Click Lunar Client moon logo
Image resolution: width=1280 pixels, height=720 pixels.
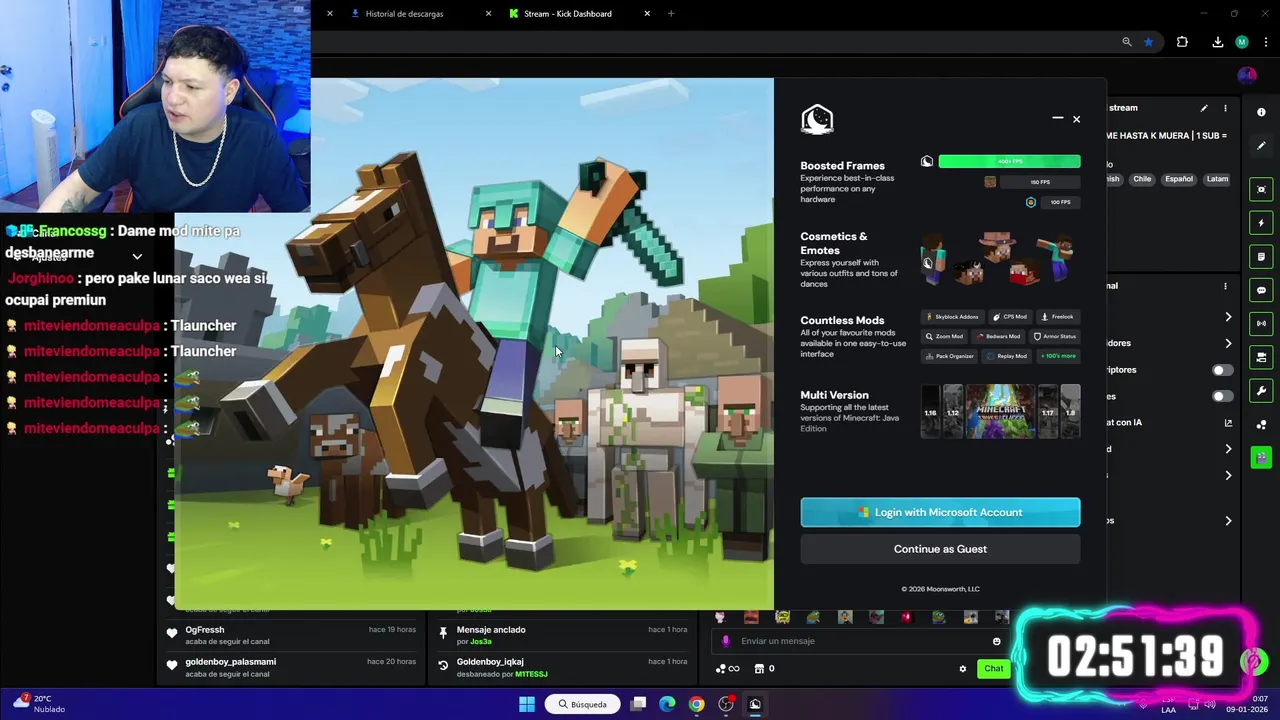(x=817, y=120)
